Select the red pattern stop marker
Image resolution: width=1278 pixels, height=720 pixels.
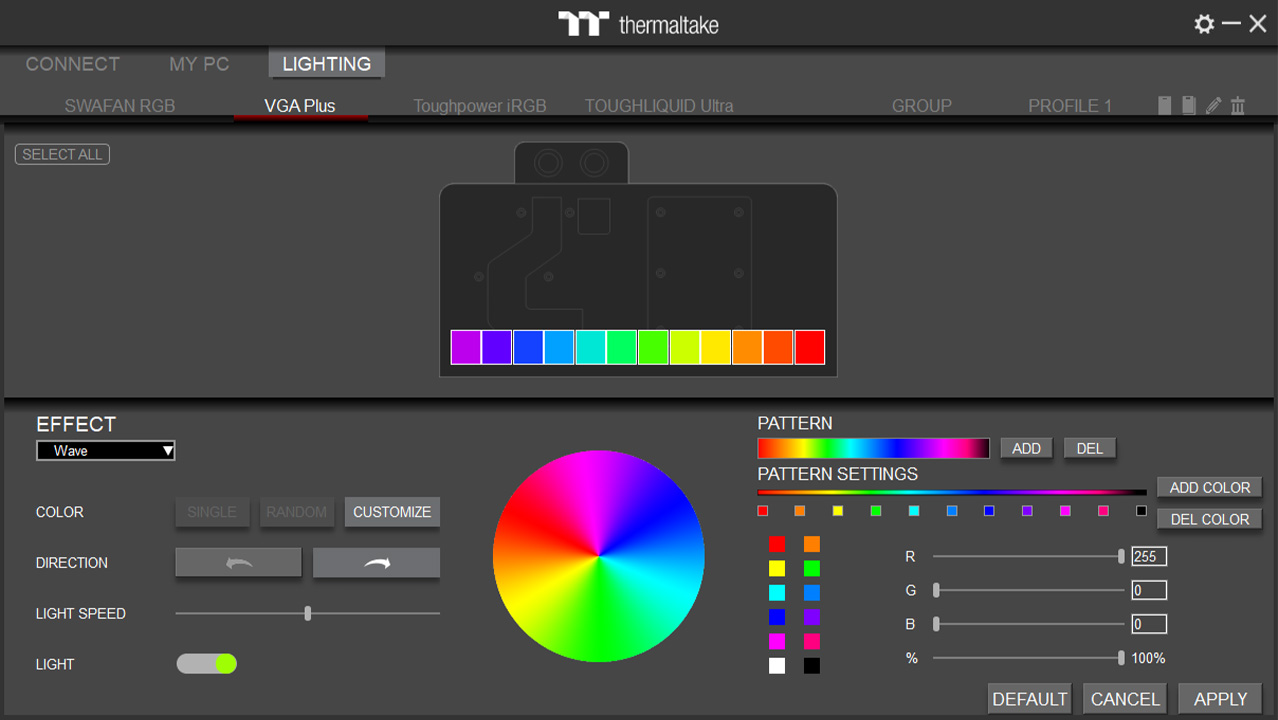(x=763, y=511)
